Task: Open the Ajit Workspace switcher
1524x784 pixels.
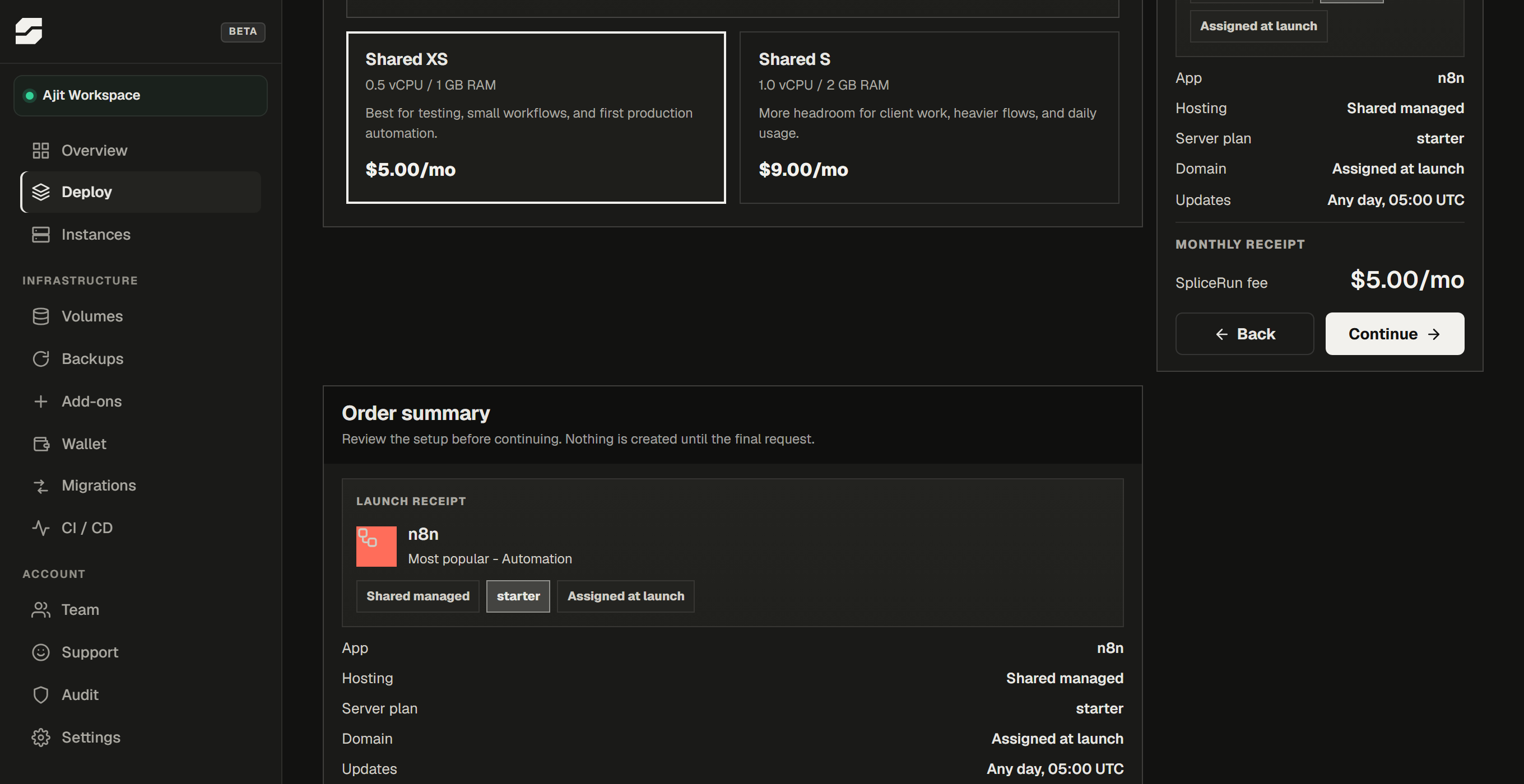Action: click(x=140, y=95)
